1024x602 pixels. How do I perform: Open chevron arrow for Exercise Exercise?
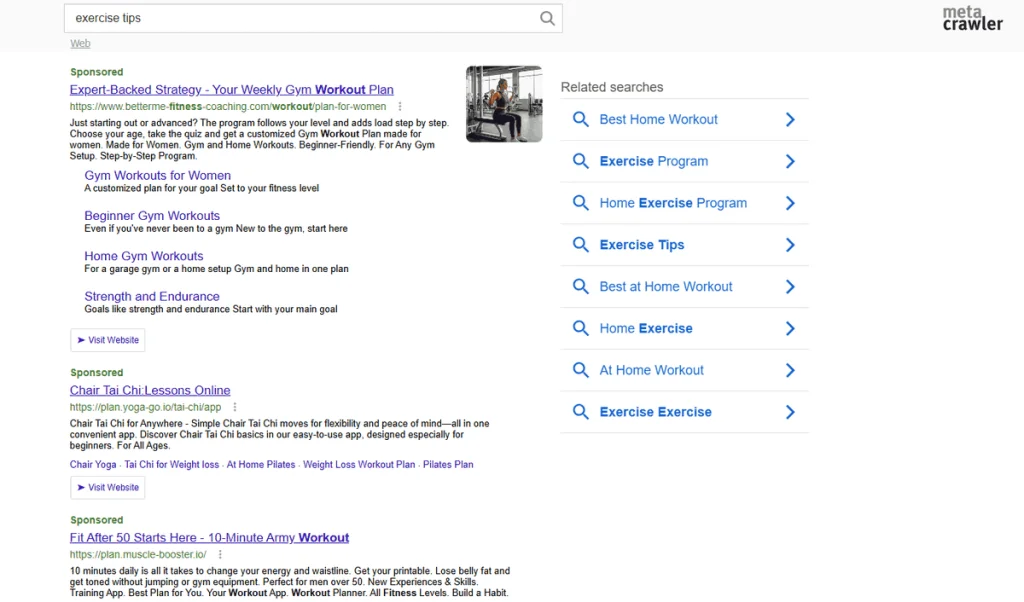790,412
